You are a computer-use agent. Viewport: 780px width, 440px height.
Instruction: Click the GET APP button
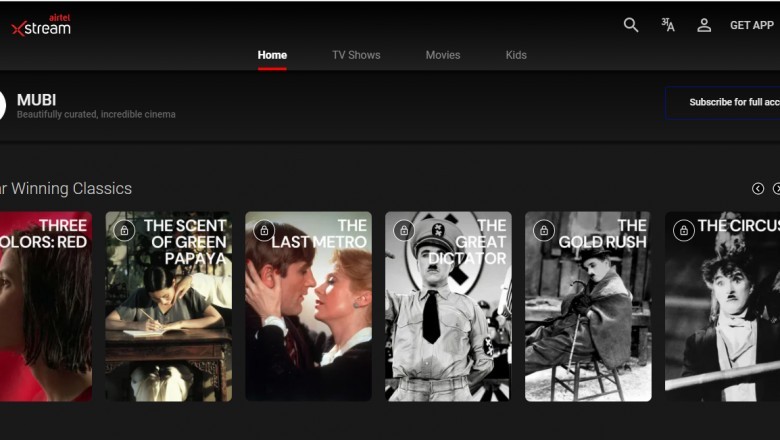click(751, 25)
